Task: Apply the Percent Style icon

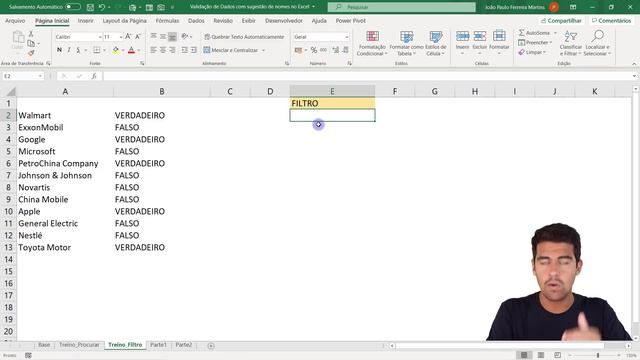Action: (313, 50)
